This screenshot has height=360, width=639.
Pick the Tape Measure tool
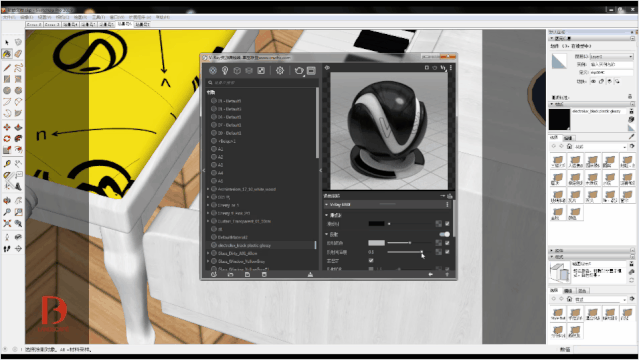pos(7,164)
